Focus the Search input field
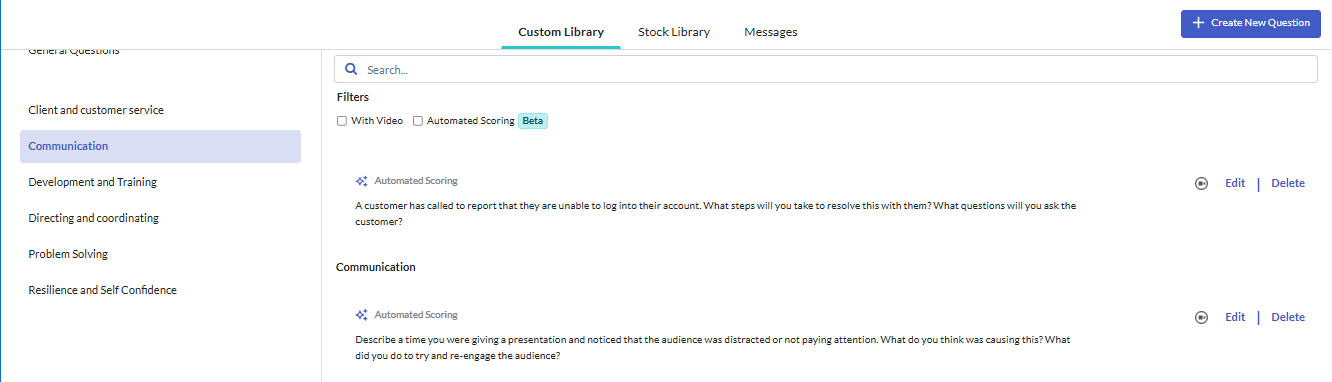 826,69
